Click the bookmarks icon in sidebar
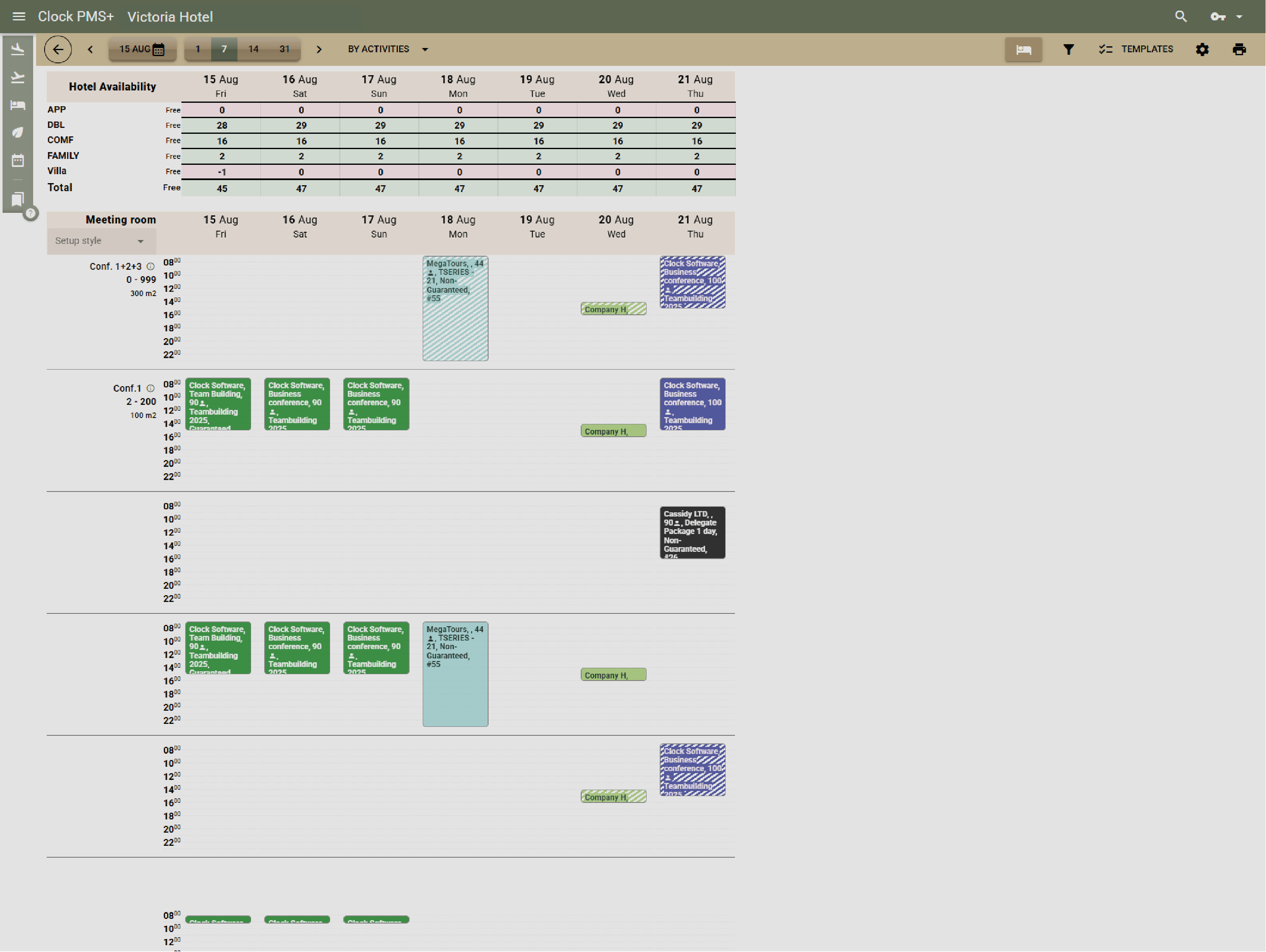 pyautogui.click(x=18, y=199)
